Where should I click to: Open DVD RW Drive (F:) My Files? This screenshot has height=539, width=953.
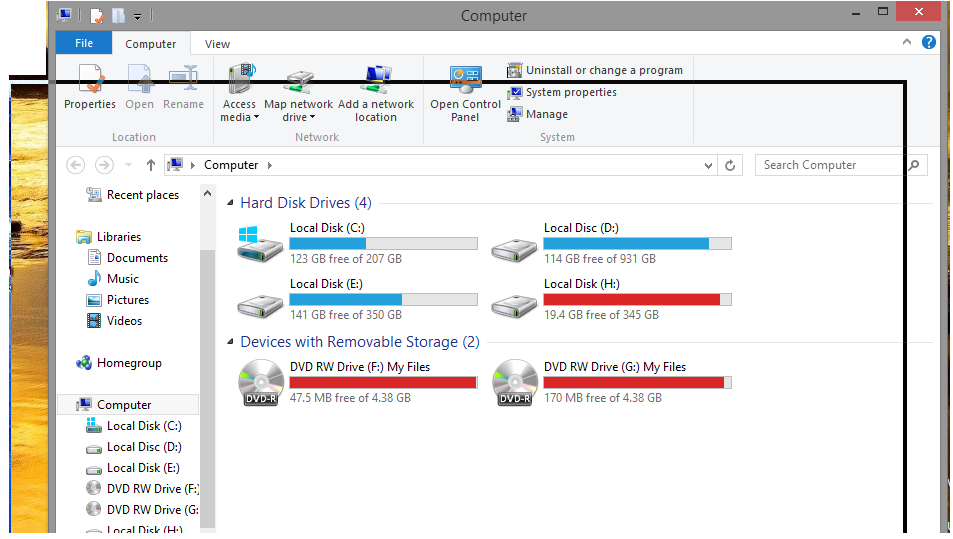coord(260,382)
